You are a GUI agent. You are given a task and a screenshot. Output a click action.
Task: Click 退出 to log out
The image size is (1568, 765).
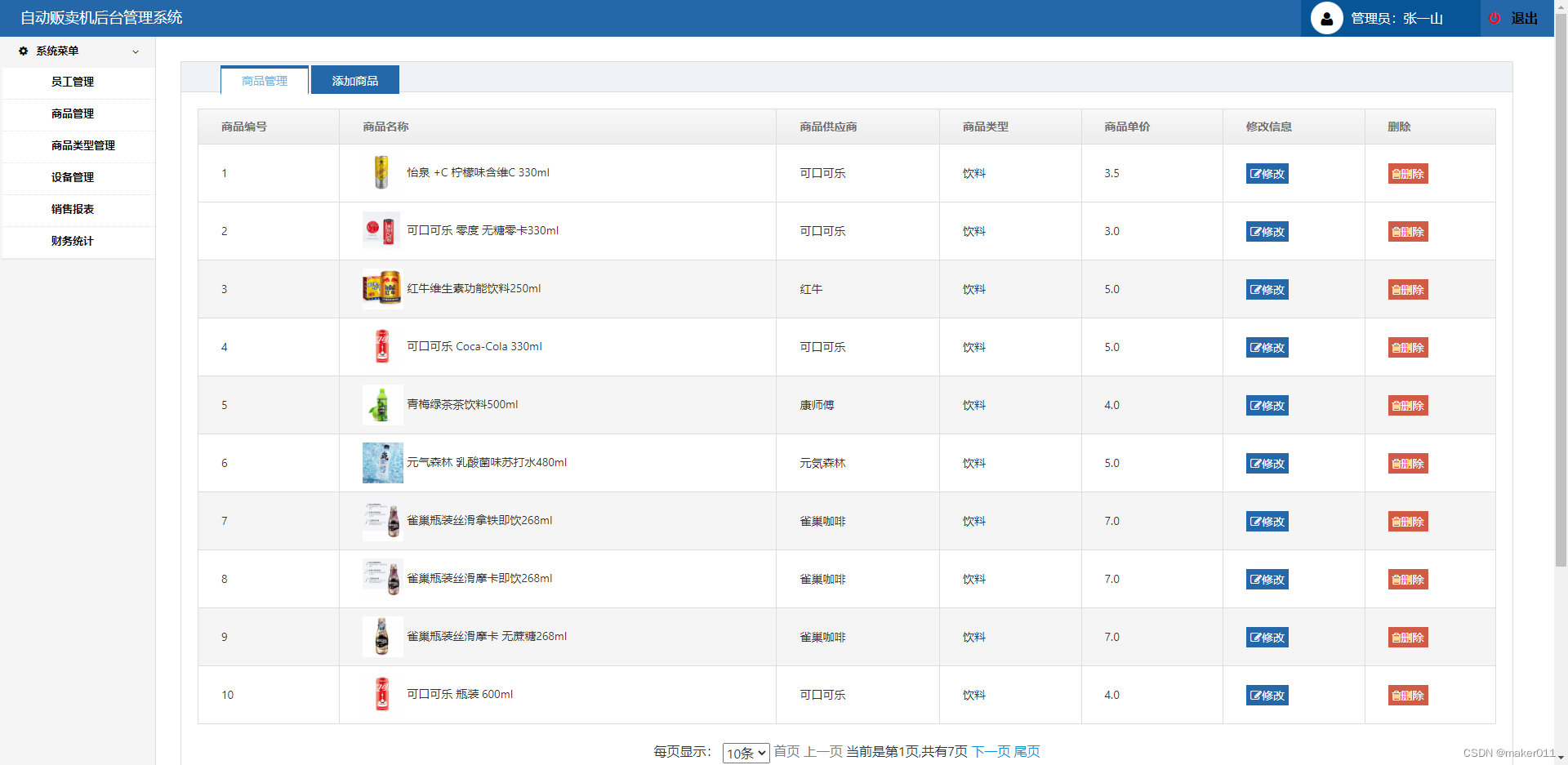pos(1524,18)
